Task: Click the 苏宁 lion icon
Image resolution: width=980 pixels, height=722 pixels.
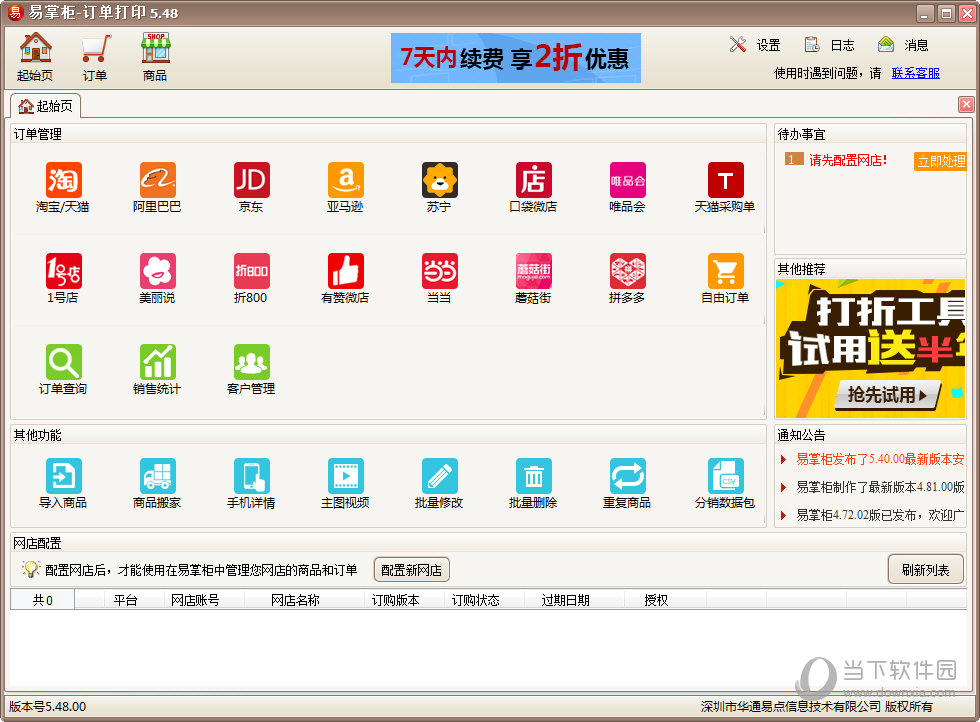Action: 439,180
